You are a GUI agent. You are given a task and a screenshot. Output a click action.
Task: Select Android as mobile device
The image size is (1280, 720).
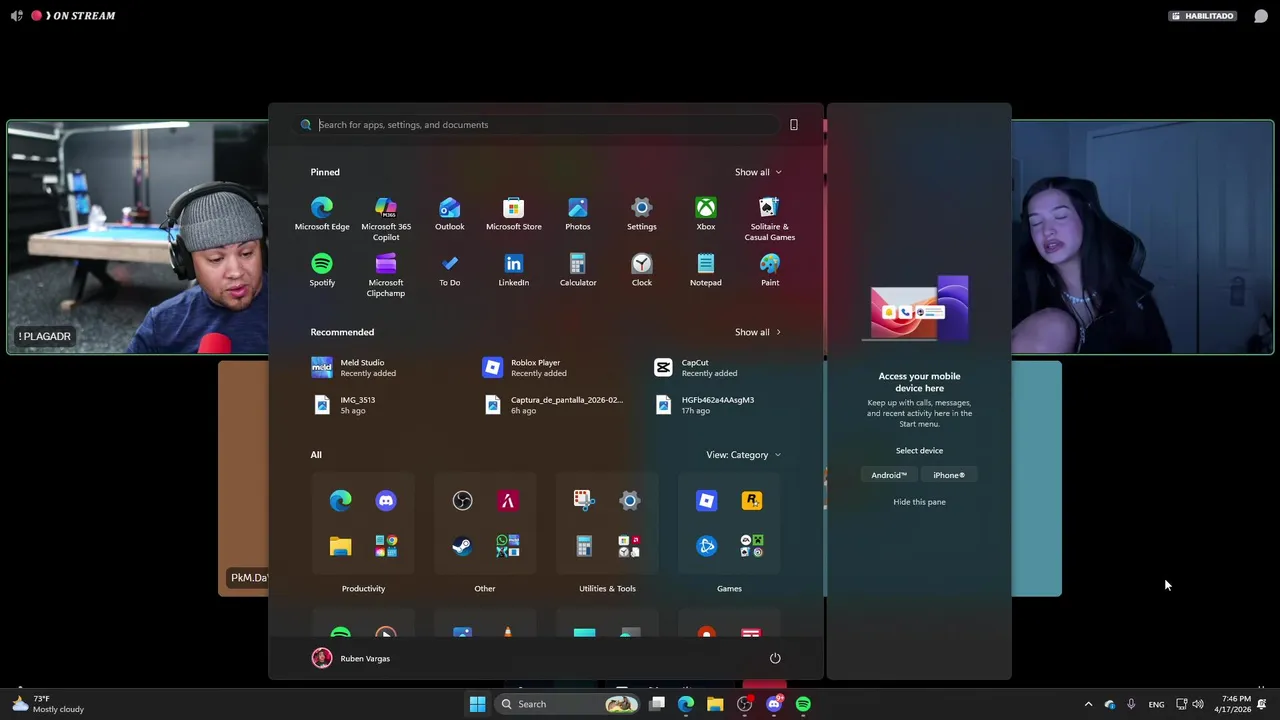pyautogui.click(x=889, y=475)
